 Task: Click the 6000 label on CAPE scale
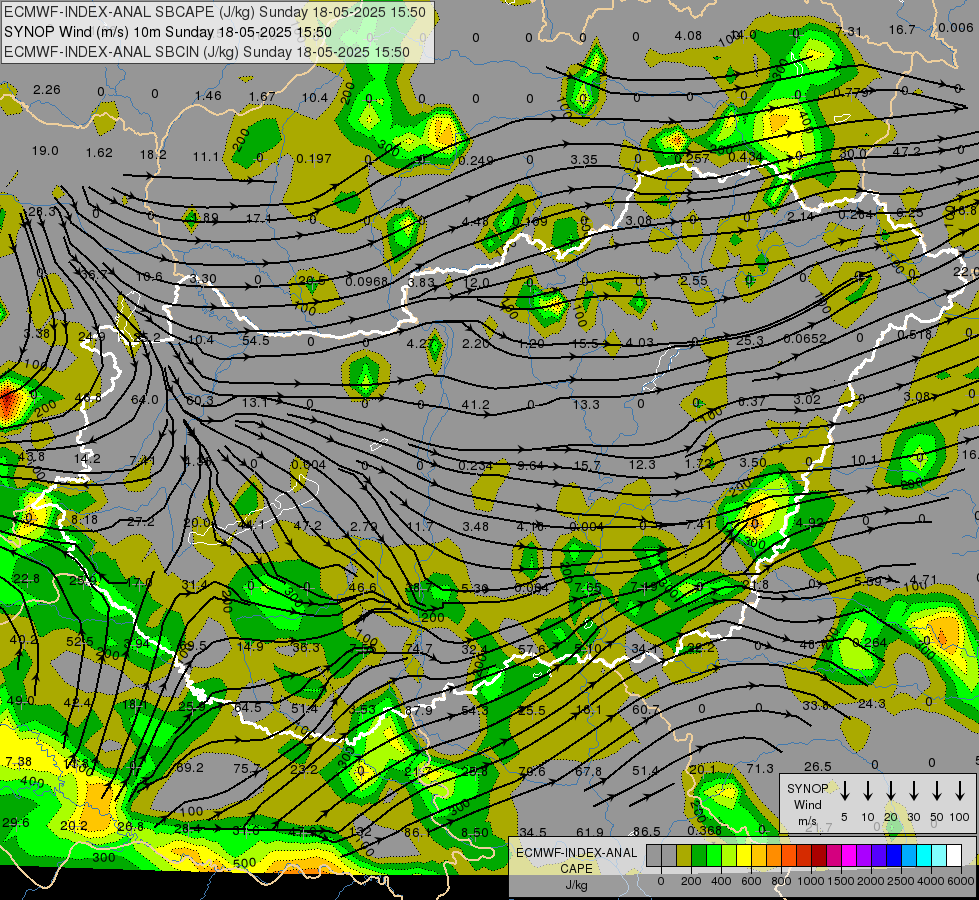(x=959, y=881)
